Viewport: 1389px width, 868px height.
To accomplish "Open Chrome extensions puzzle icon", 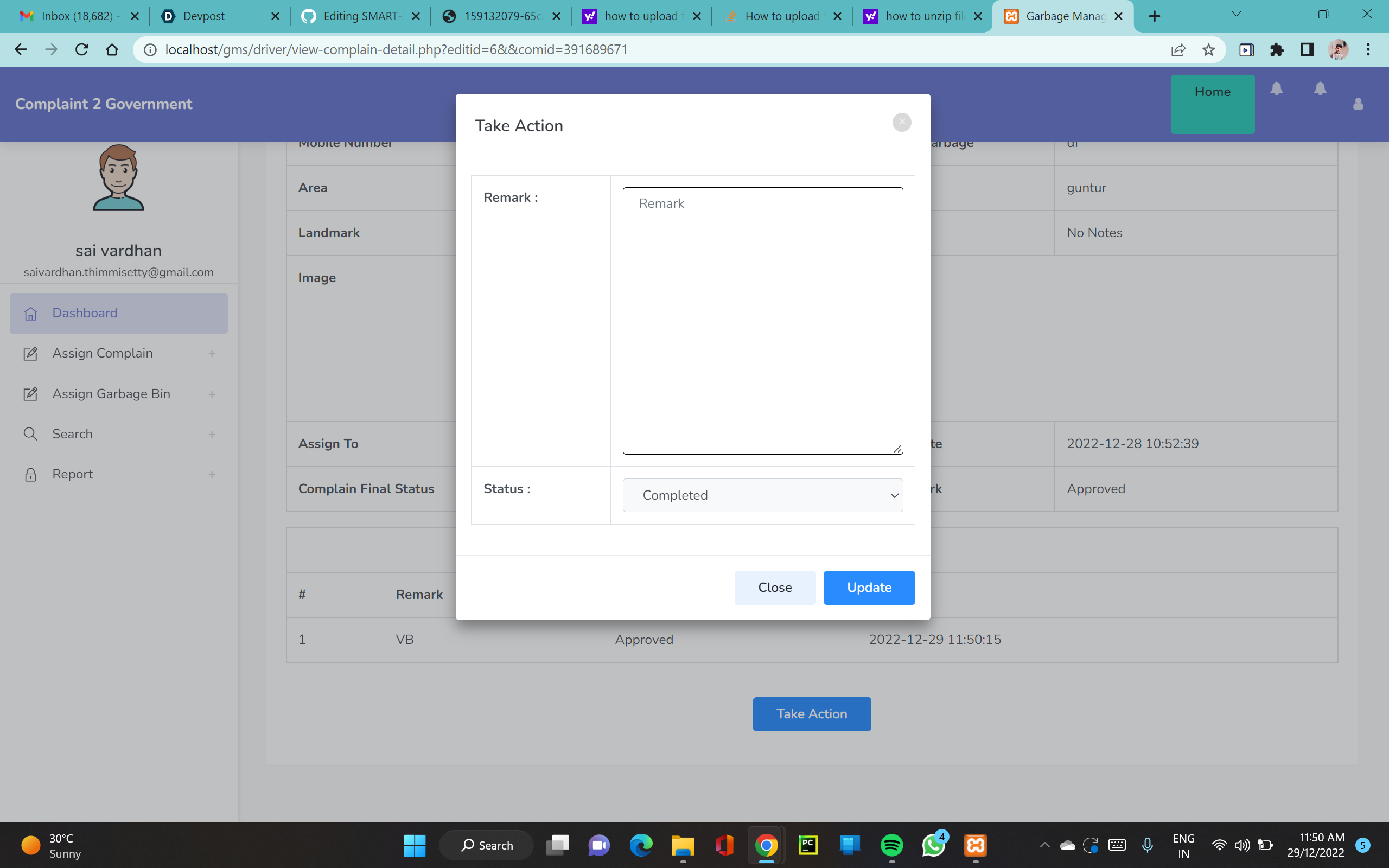I will tap(1277, 50).
